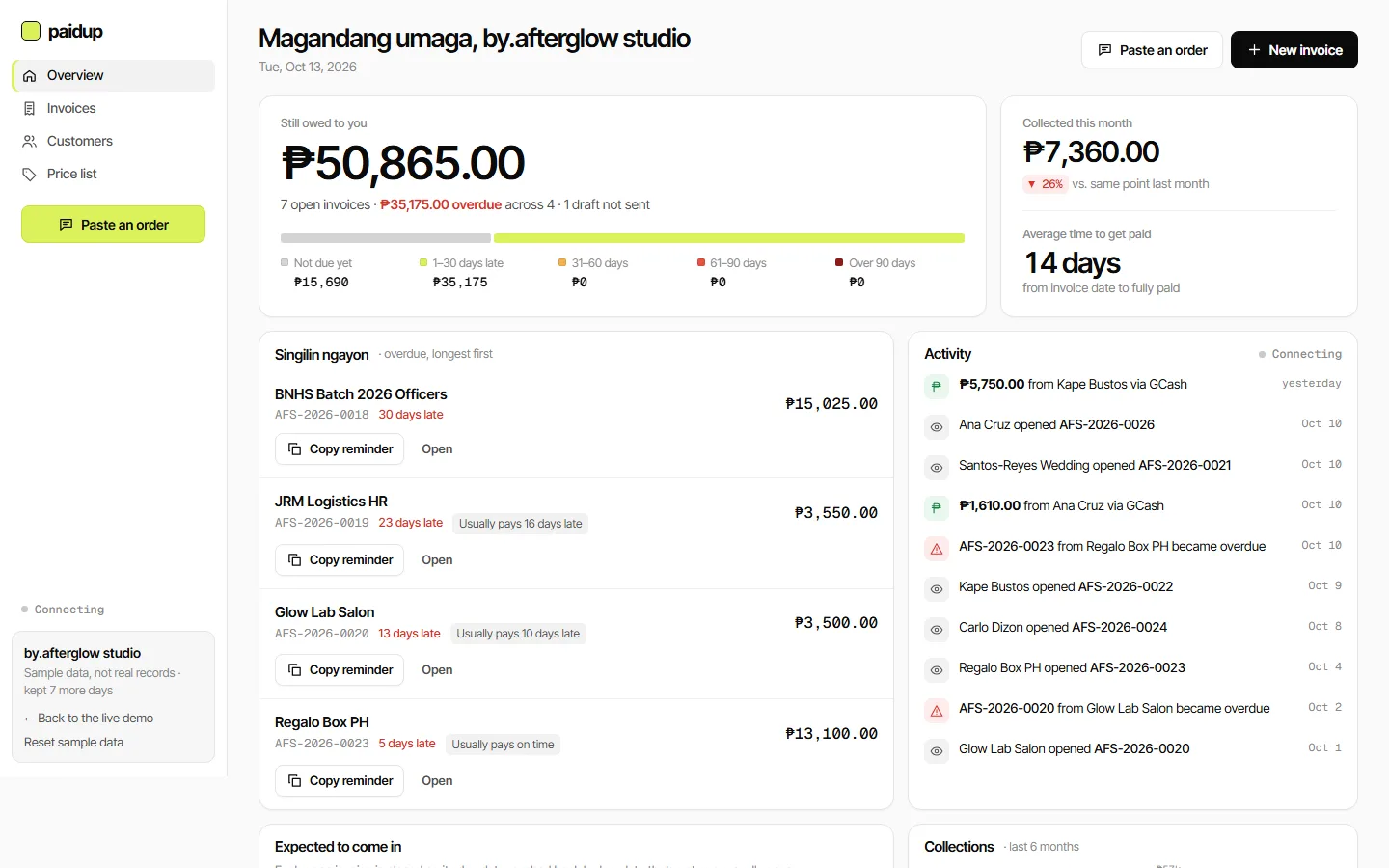
Task: Click Usually pays 16 days late badge
Action: (521, 524)
